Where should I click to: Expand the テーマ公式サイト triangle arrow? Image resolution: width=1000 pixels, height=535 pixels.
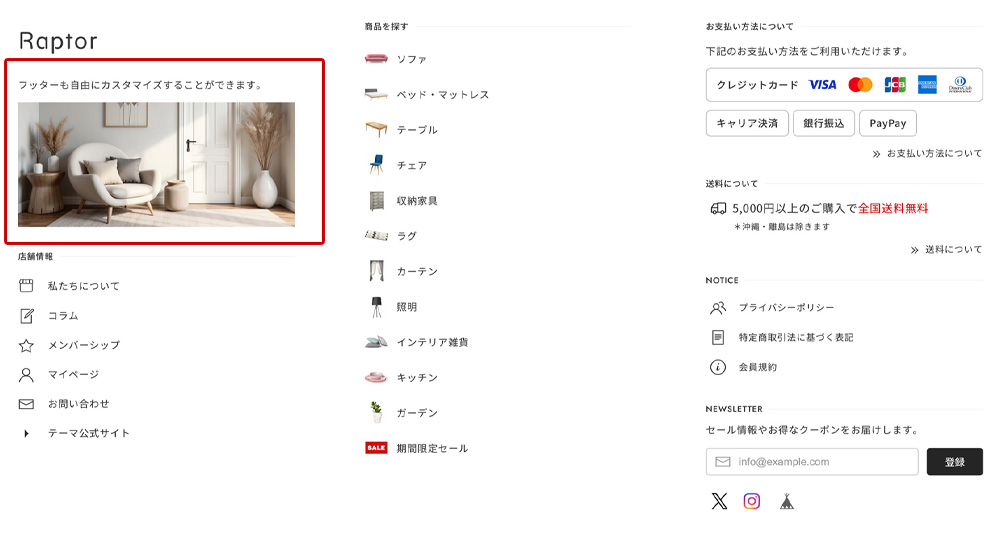[x=27, y=434]
